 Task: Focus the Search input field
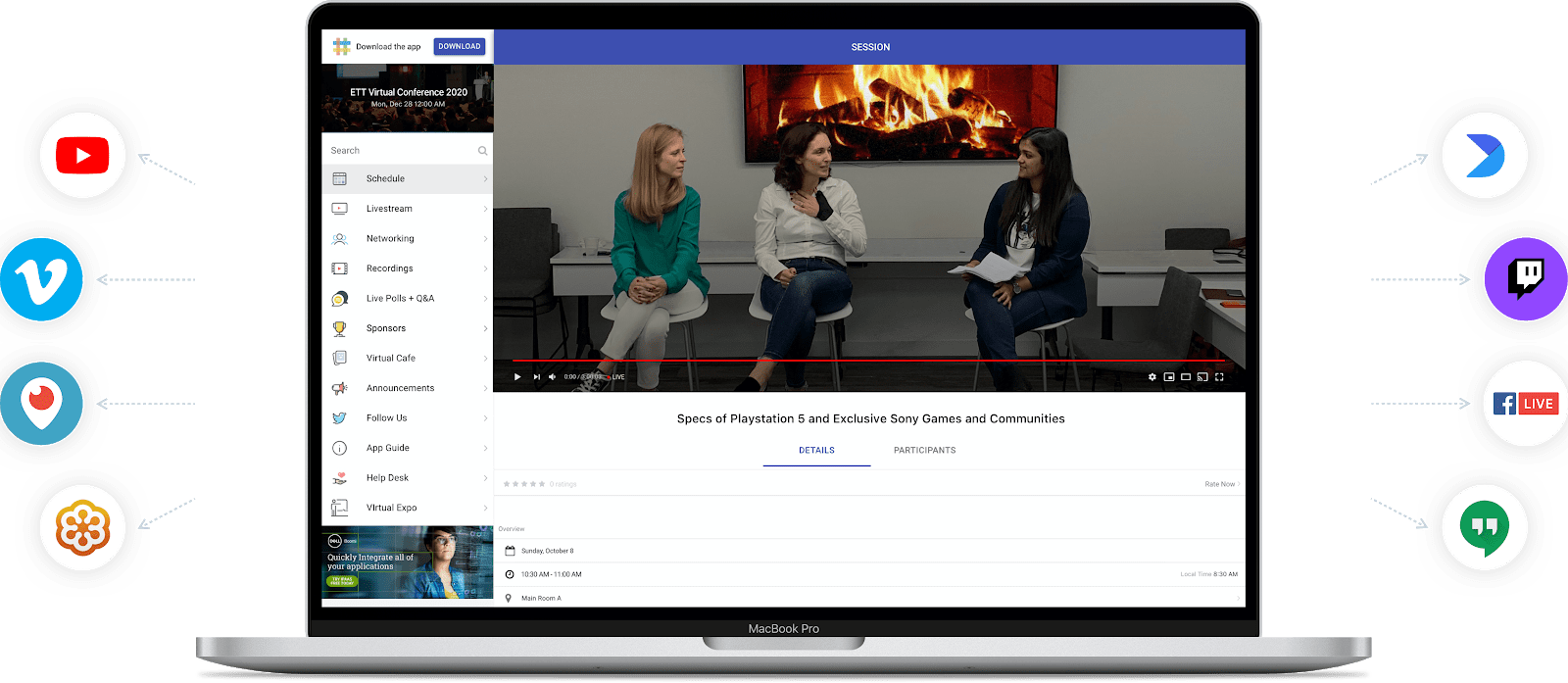pos(408,151)
